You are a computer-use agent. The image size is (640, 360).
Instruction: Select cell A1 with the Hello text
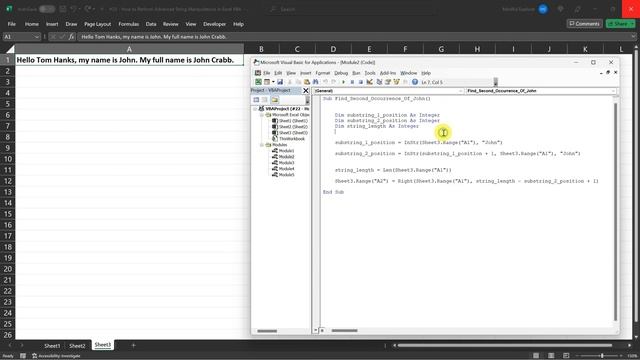tap(129, 60)
